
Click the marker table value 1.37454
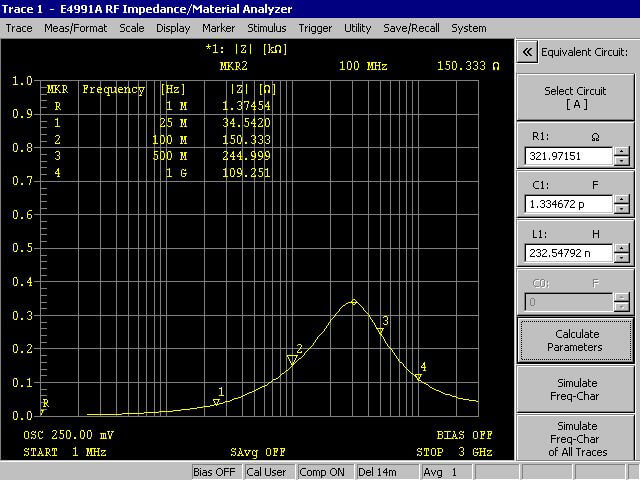(x=246, y=106)
